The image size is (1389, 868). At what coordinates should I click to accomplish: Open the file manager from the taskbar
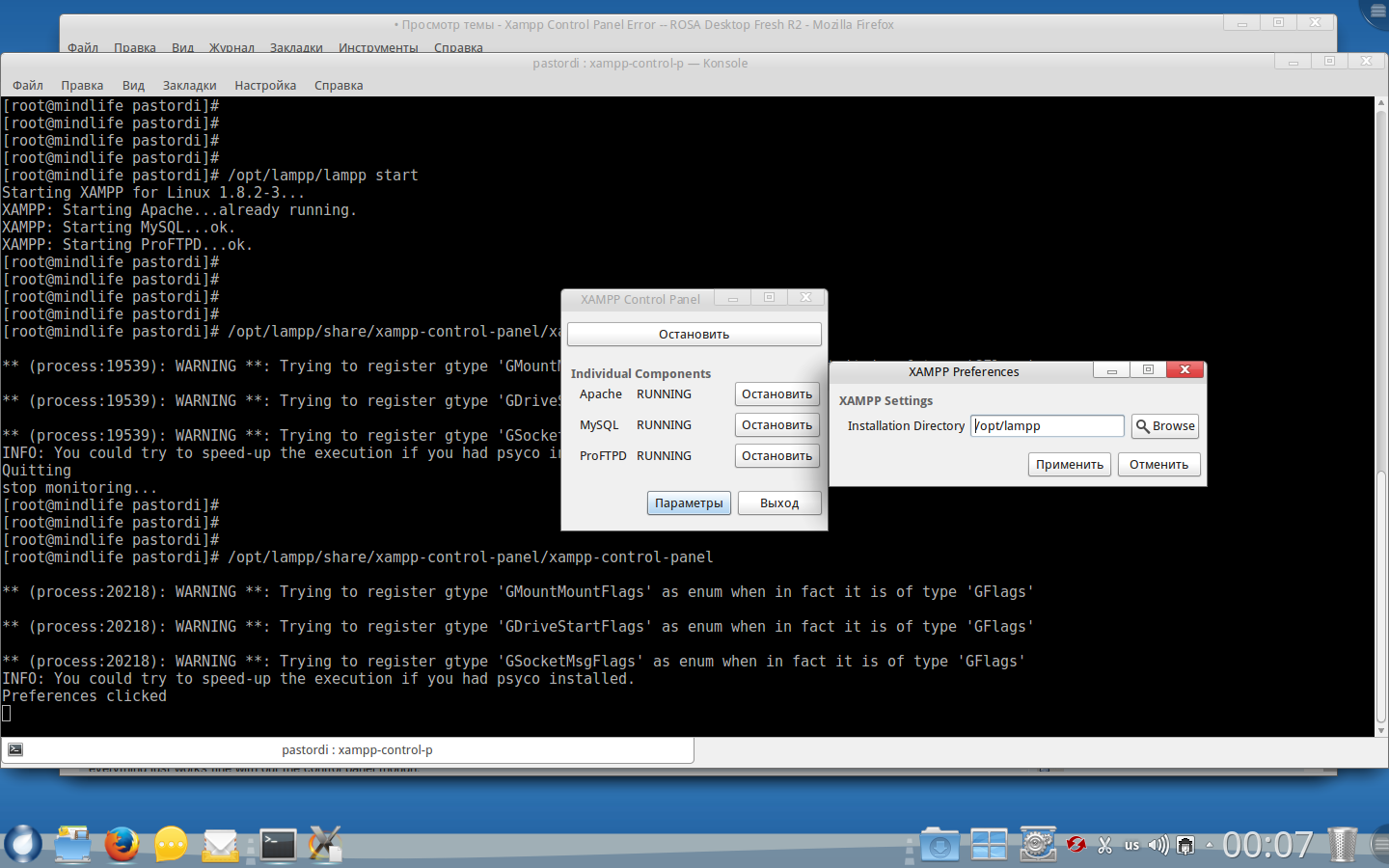pos(72,844)
